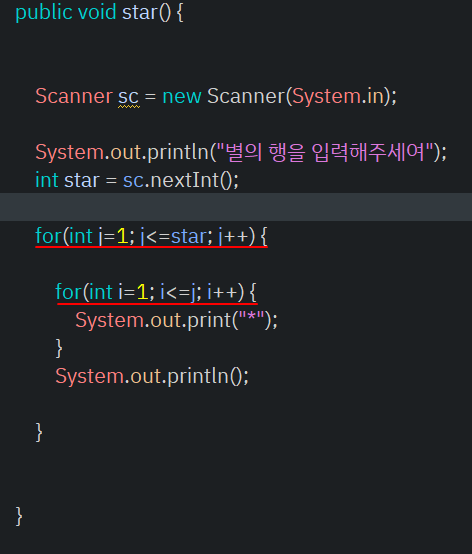472x554 pixels.
Task: Click the System.out.print("*") statement
Action: pos(177,320)
